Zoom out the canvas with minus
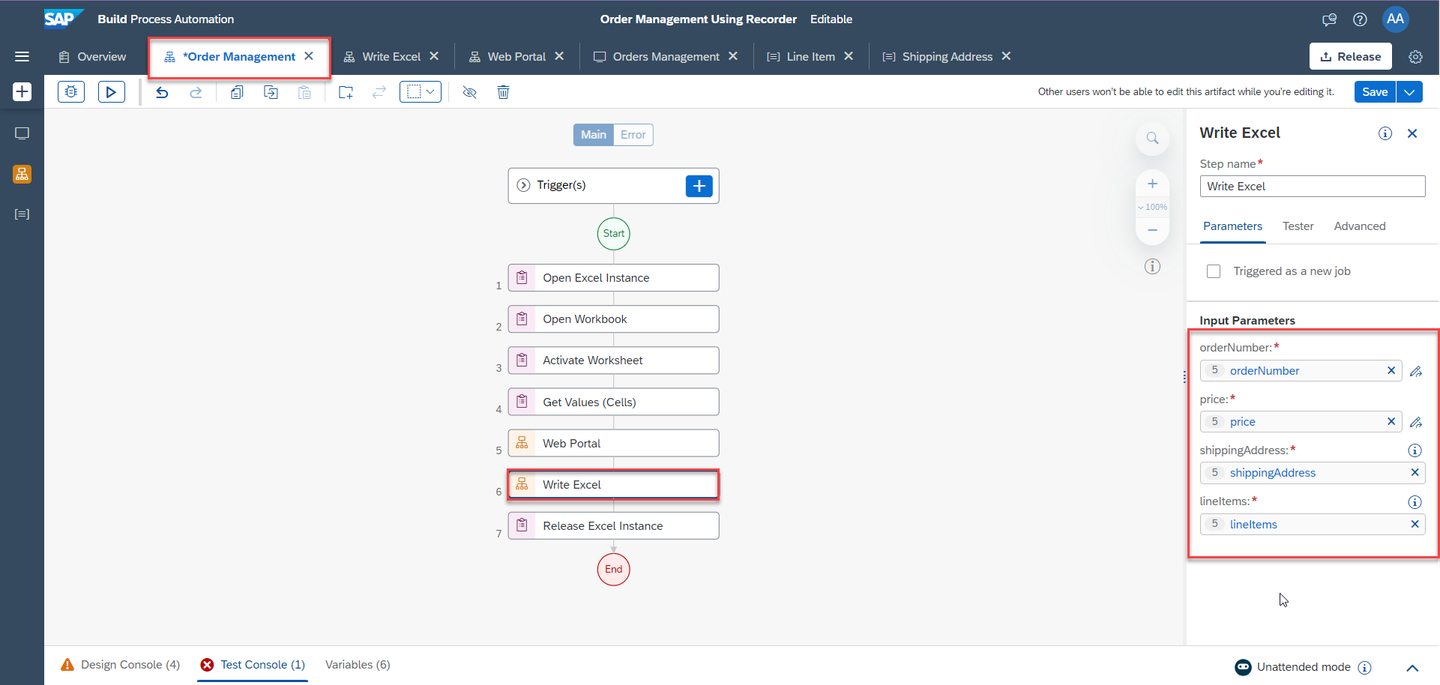The width and height of the screenshot is (1440, 685). 1152,230
